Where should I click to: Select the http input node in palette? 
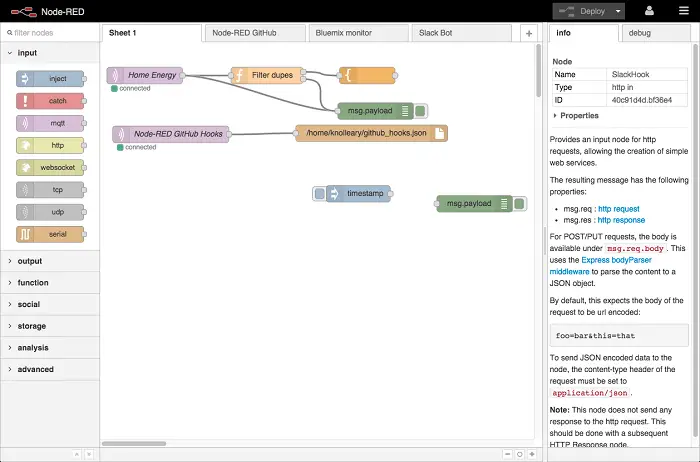(x=50, y=145)
